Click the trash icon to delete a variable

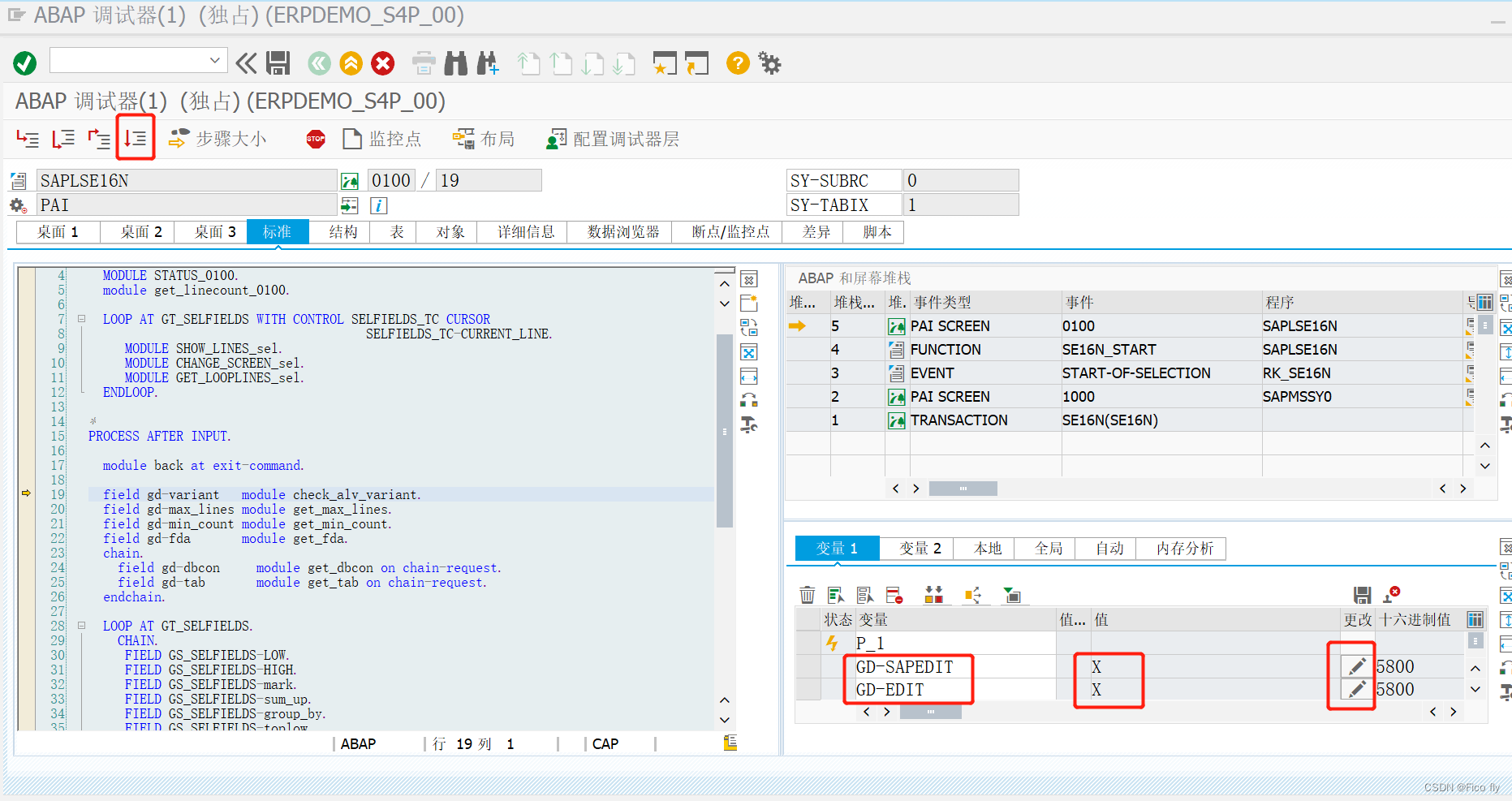[808, 594]
